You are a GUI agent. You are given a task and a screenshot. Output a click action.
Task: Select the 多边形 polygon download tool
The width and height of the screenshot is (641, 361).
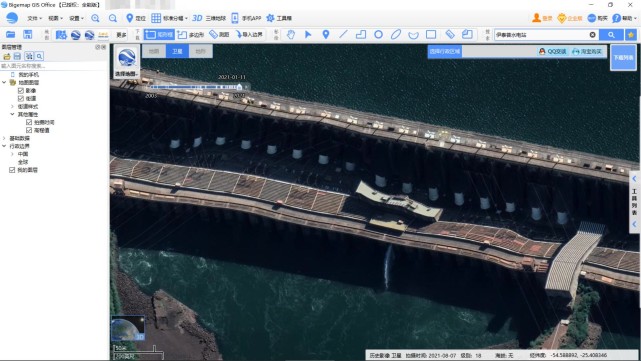(191, 35)
